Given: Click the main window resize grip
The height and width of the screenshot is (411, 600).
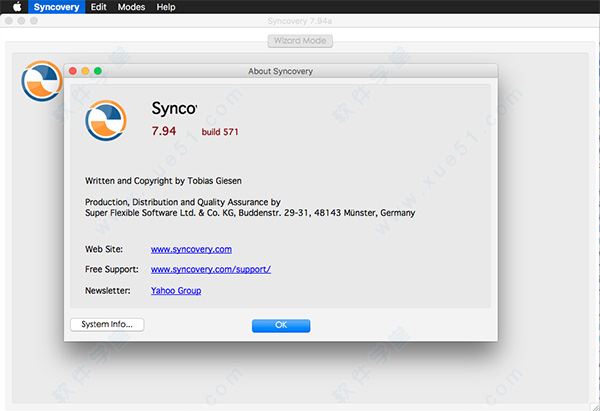Looking at the screenshot, I should [x=595, y=407].
